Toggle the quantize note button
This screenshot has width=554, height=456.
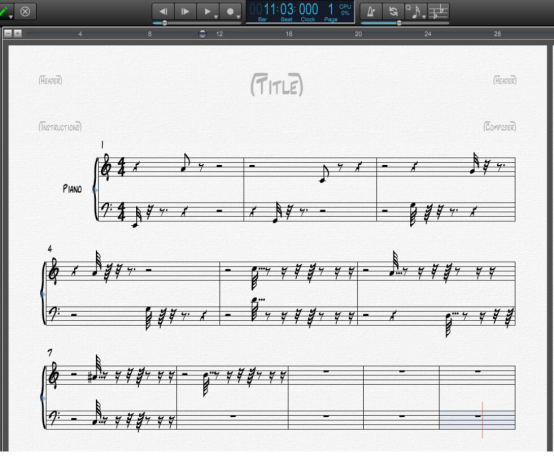click(x=414, y=12)
